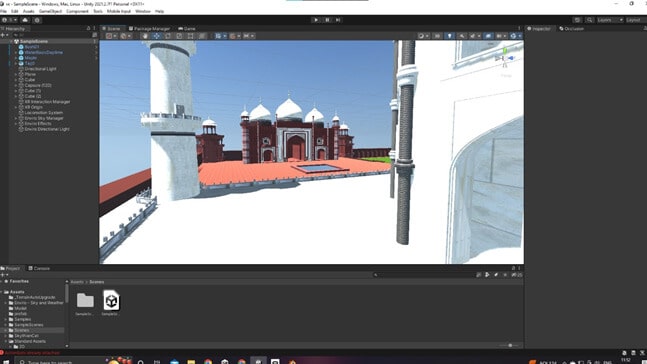Open Hierarchy create plus dropdown

[x=5, y=35]
